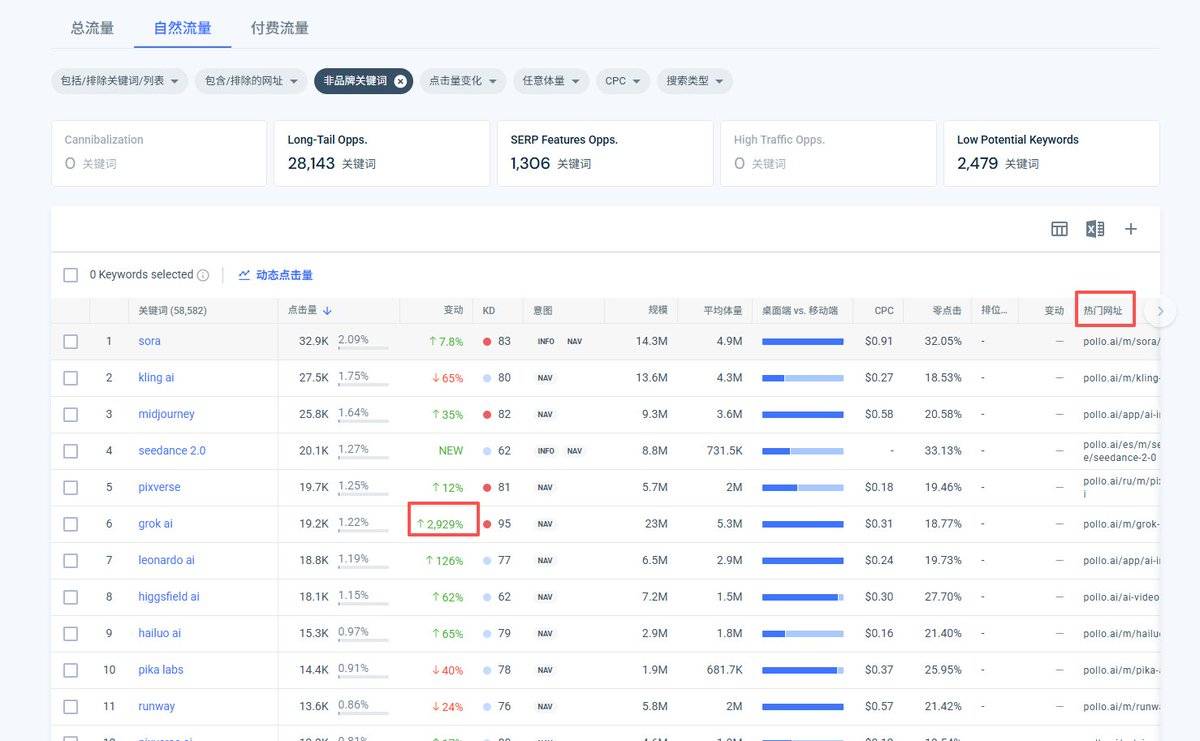Click the INFO intent tag in sora row
Screen dimensions: 1200x741
[x=546, y=341]
